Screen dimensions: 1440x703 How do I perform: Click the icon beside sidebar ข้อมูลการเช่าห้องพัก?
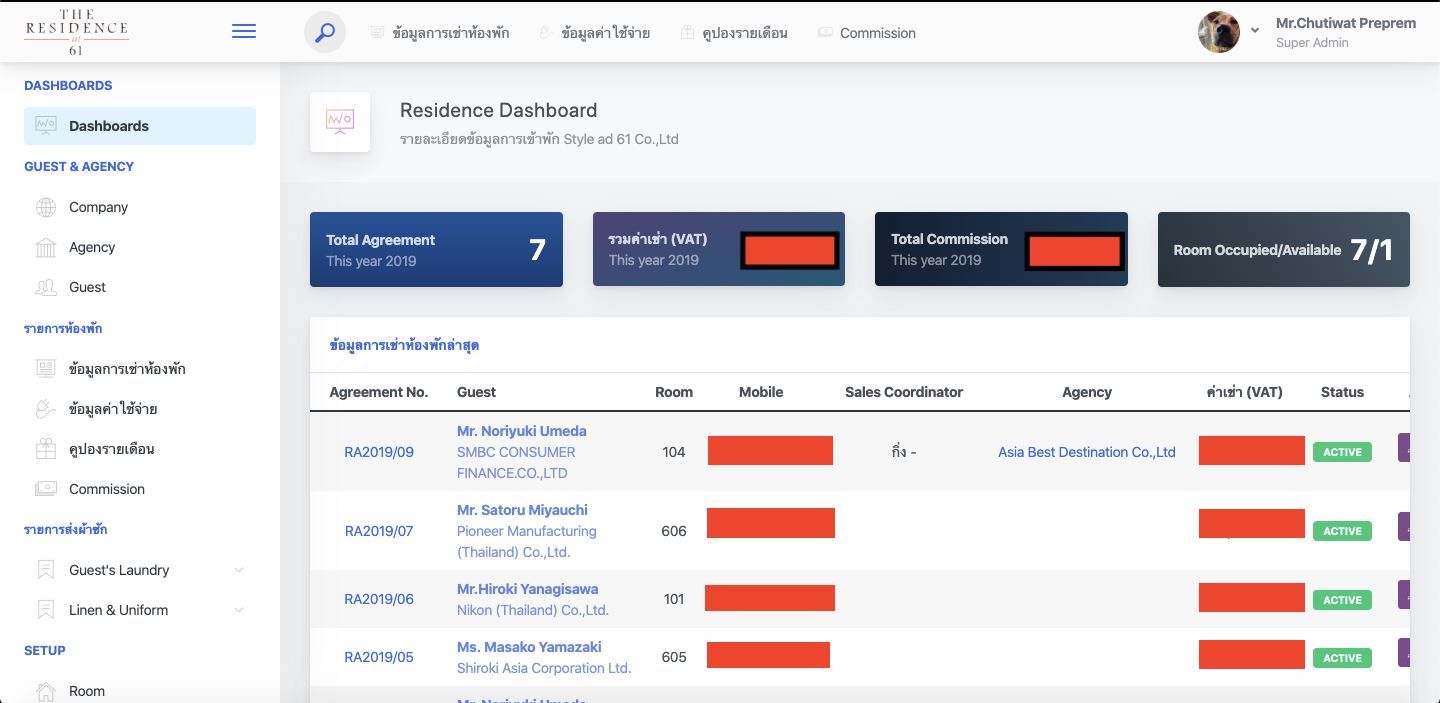[46, 368]
